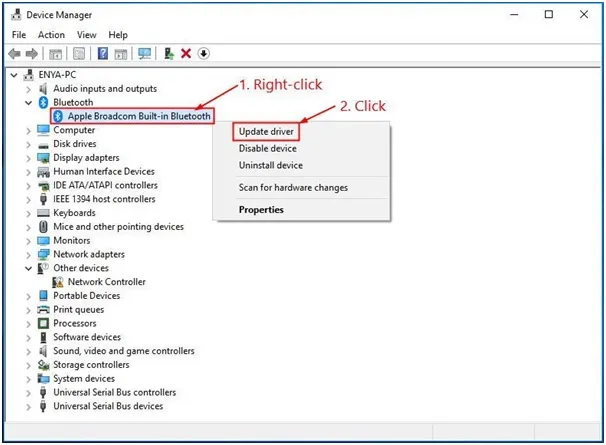Open the Help question mark toolbar icon
Screen dimensions: 606x445
pos(103,53)
